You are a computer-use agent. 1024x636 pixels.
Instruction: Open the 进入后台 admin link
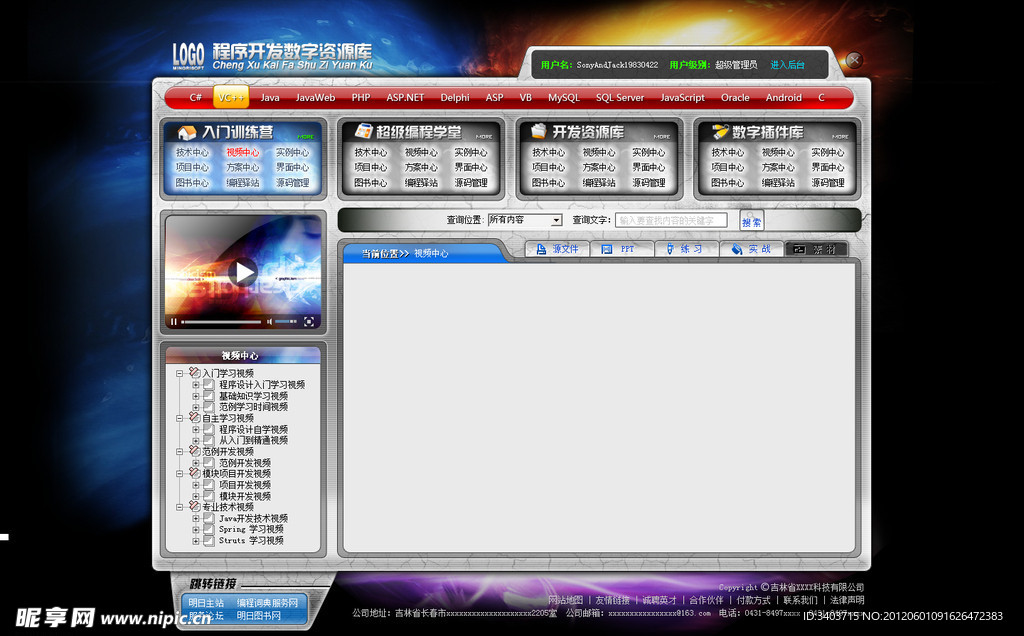point(787,65)
